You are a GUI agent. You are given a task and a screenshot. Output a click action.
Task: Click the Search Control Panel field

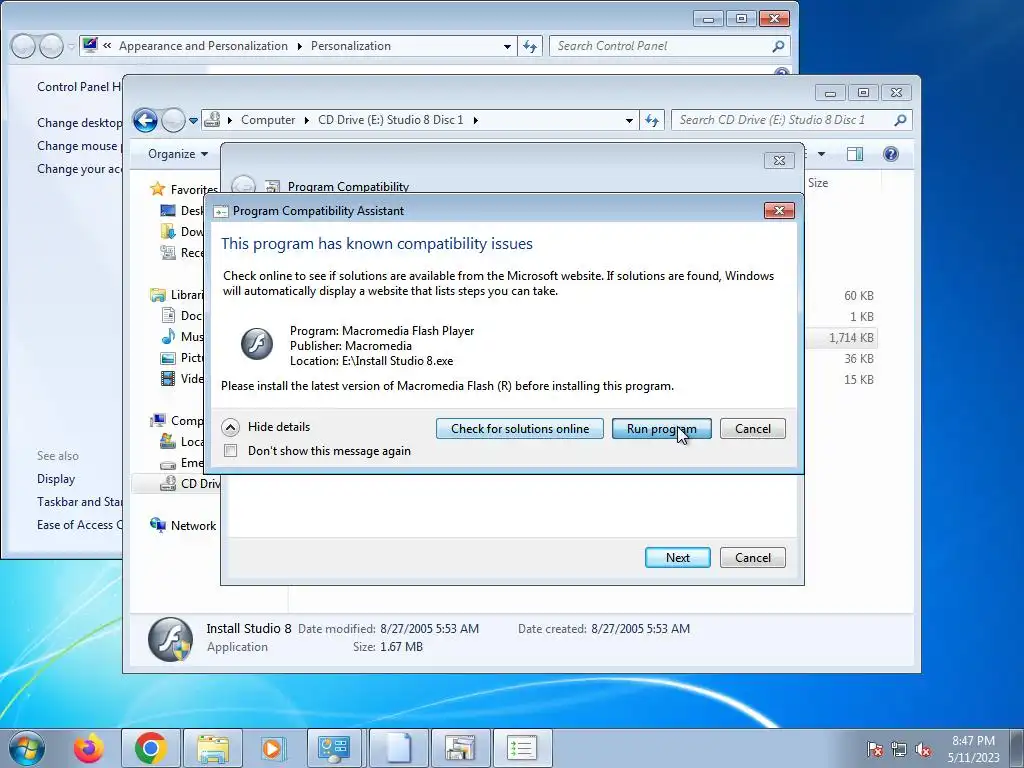(669, 46)
